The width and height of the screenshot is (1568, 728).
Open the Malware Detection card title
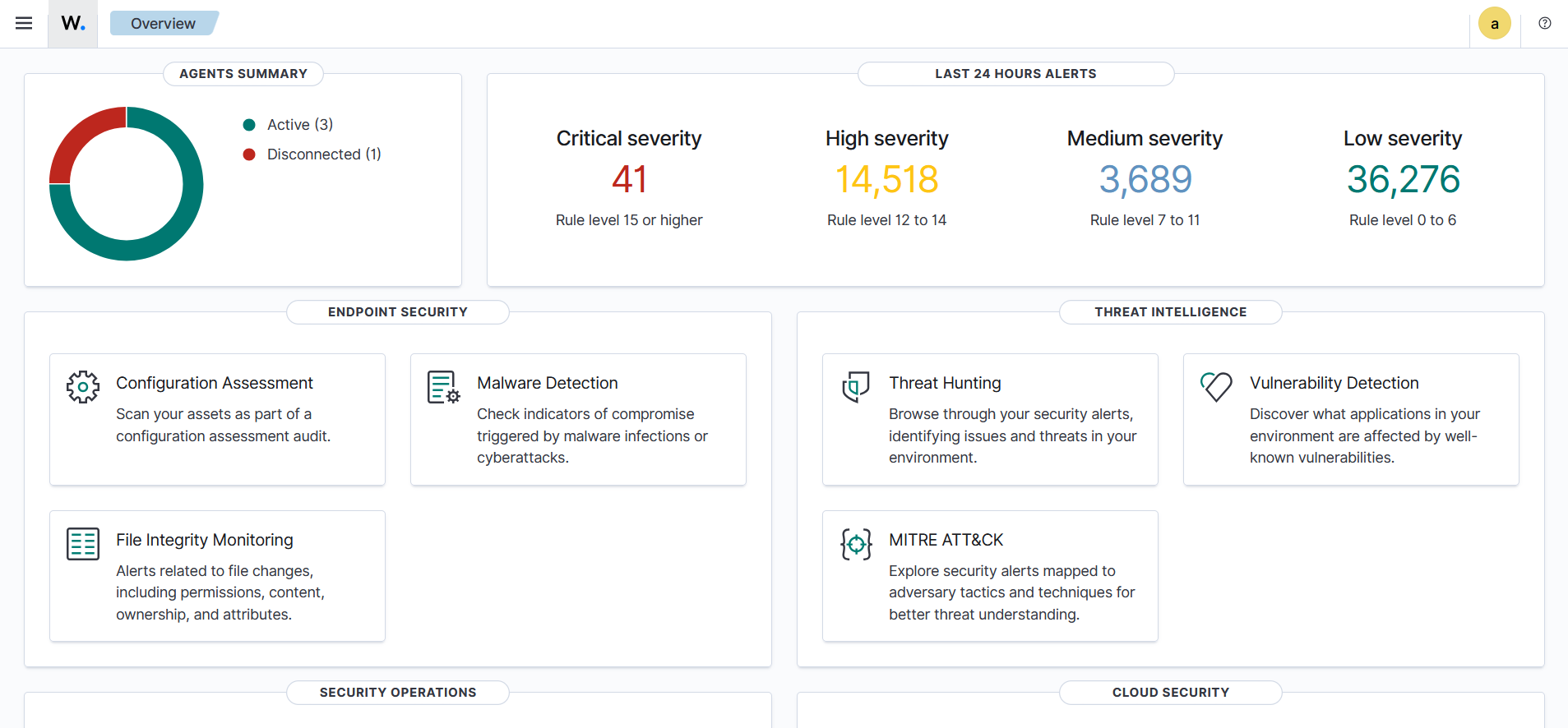pyautogui.click(x=547, y=383)
